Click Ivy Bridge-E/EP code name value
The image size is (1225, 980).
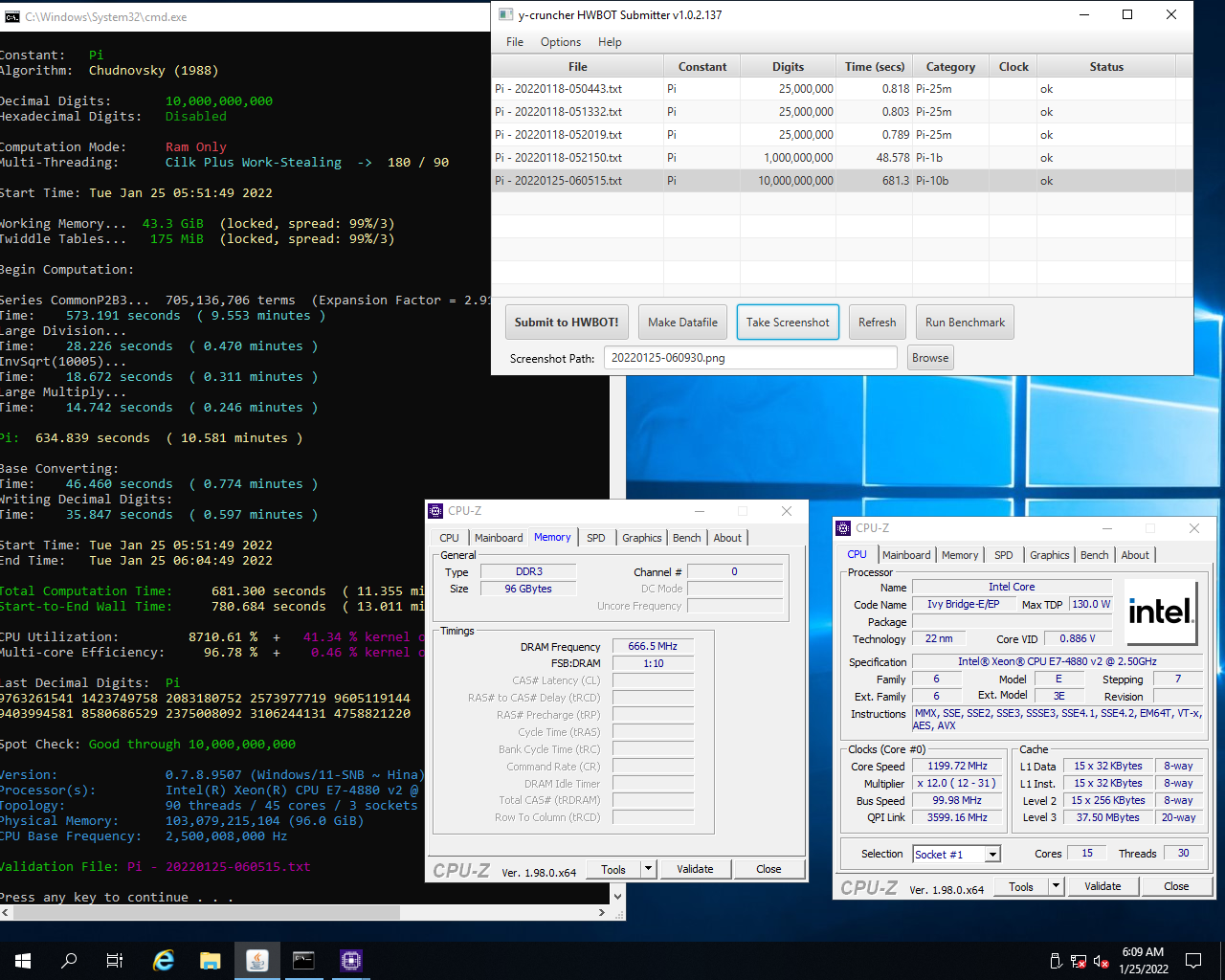963,604
